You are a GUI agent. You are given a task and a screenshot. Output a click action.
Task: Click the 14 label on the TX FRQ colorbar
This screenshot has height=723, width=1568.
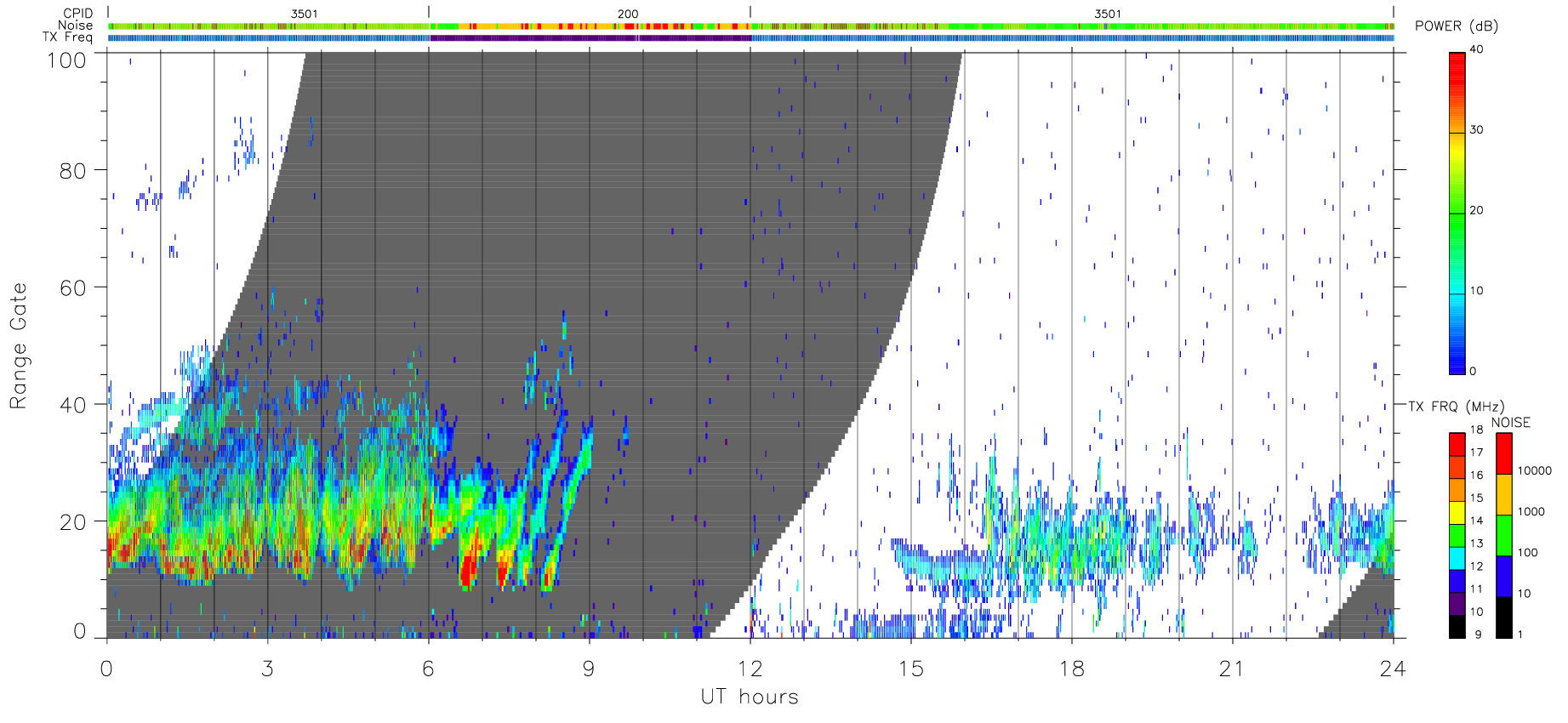pyautogui.click(x=1476, y=521)
